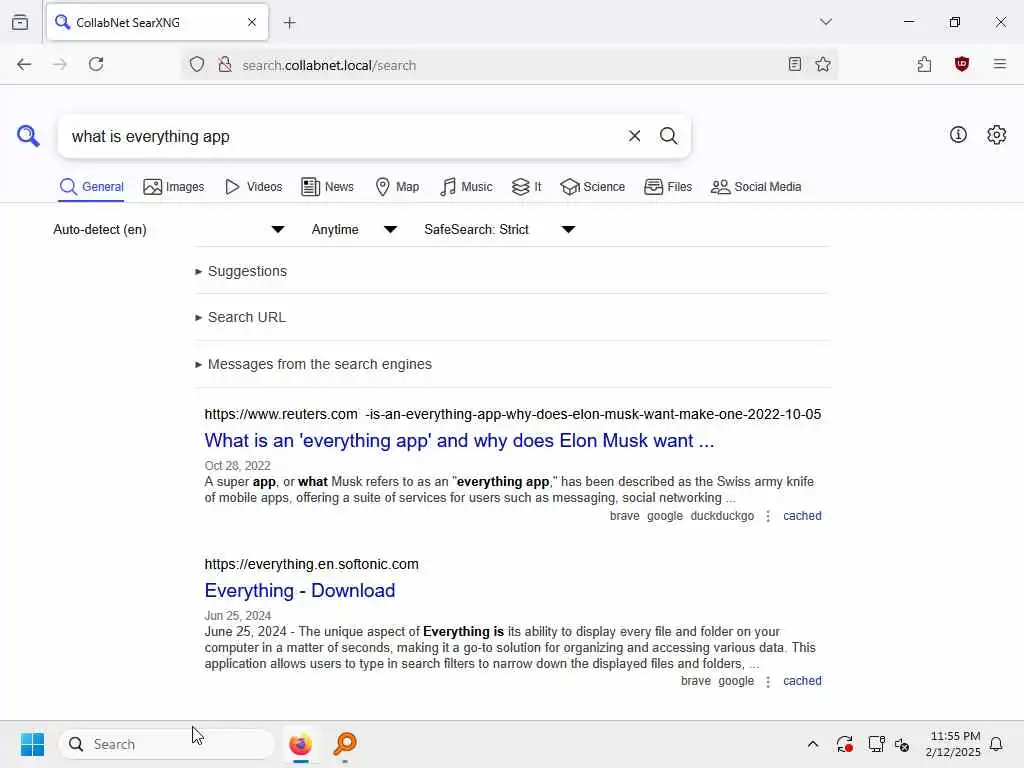This screenshot has height=768, width=1024.
Task: Click the SearXNG magnifier logo
Action: (x=28, y=136)
